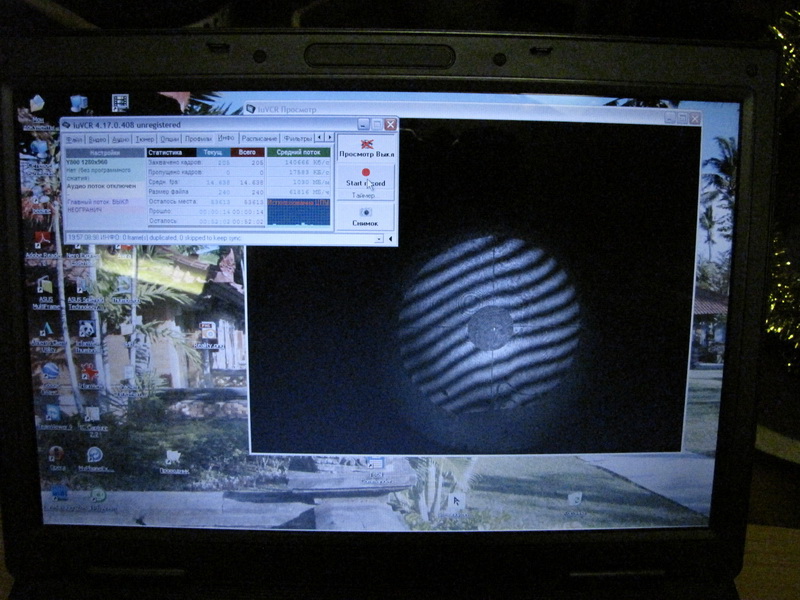Viewport: 800px width, 600px height.
Task: Open the Reality.png desktop file
Action: click(208, 336)
